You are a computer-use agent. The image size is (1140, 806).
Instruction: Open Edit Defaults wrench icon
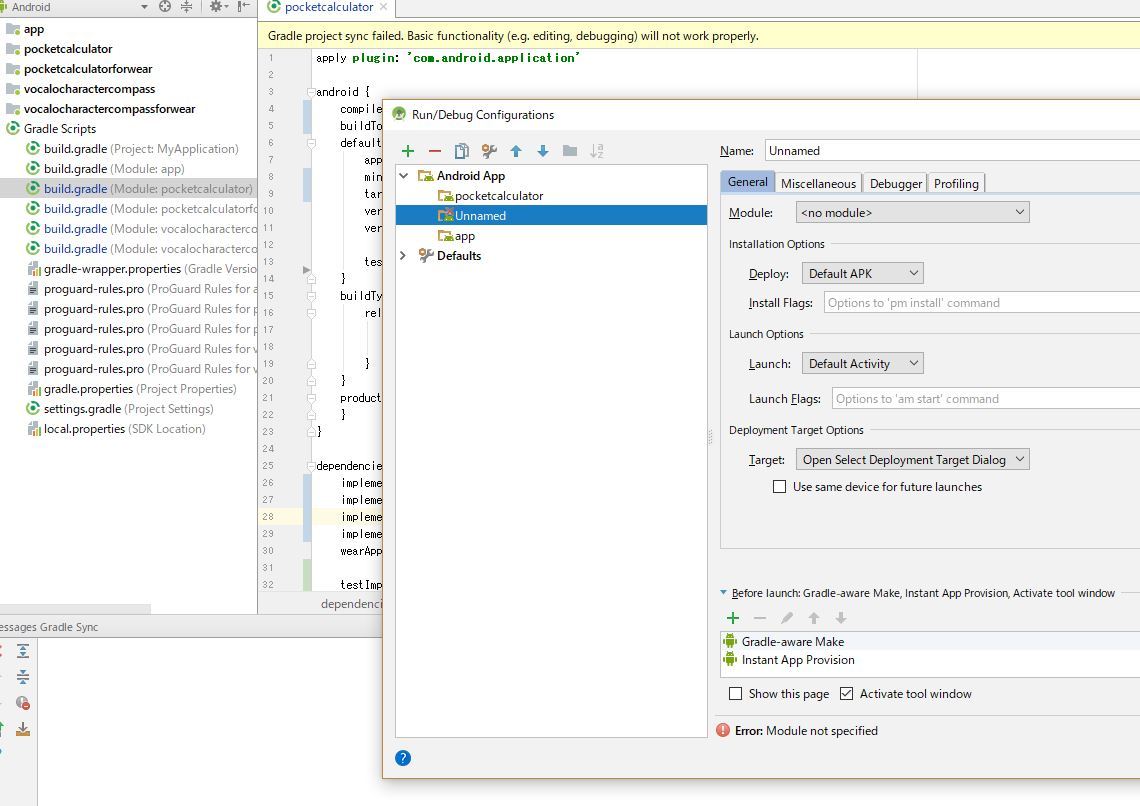pos(489,151)
